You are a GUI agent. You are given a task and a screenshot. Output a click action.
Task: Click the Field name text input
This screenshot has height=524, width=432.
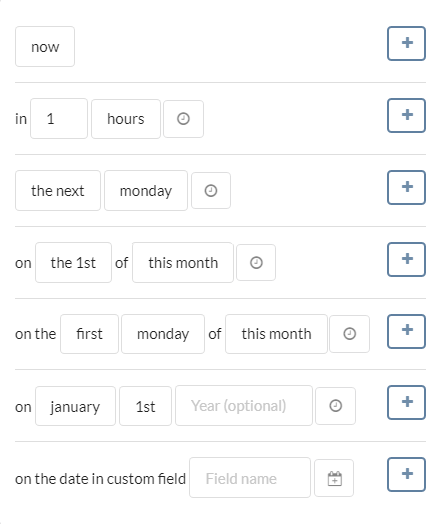[x=250, y=478]
